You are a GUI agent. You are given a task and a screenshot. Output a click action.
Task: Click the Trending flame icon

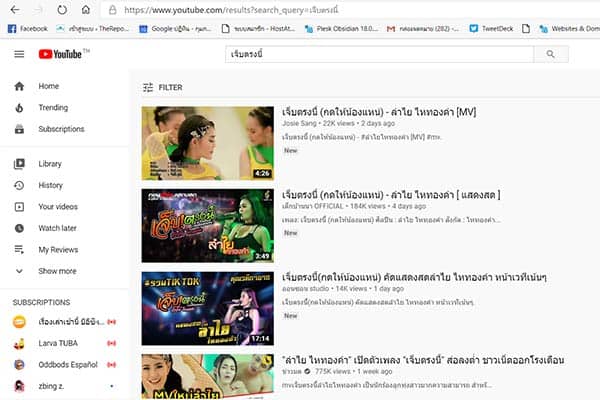19,108
